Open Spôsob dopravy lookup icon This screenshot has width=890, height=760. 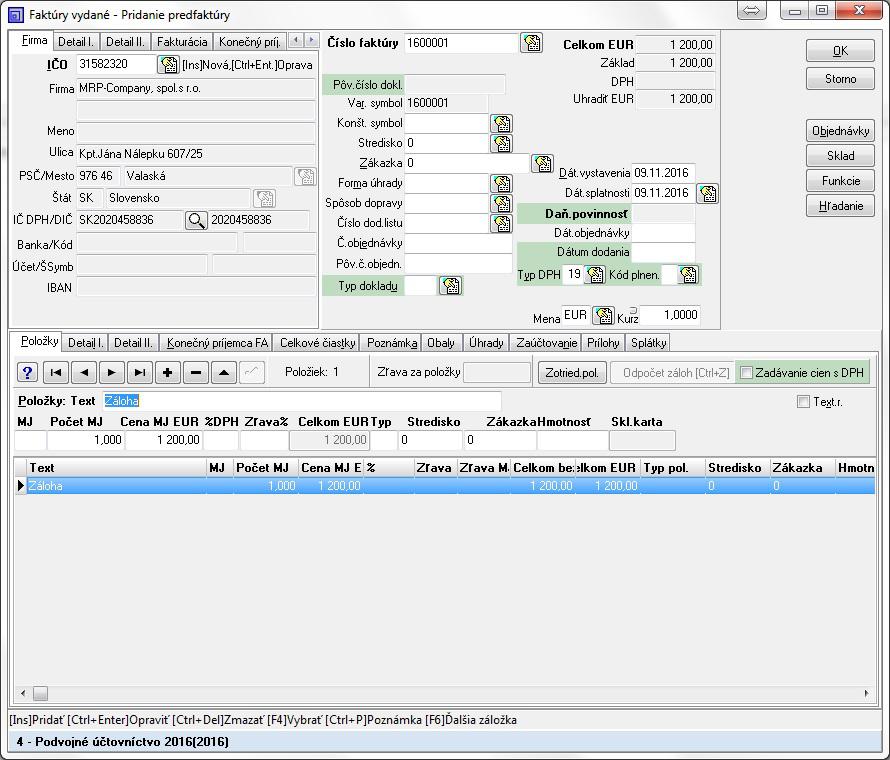[x=502, y=203]
